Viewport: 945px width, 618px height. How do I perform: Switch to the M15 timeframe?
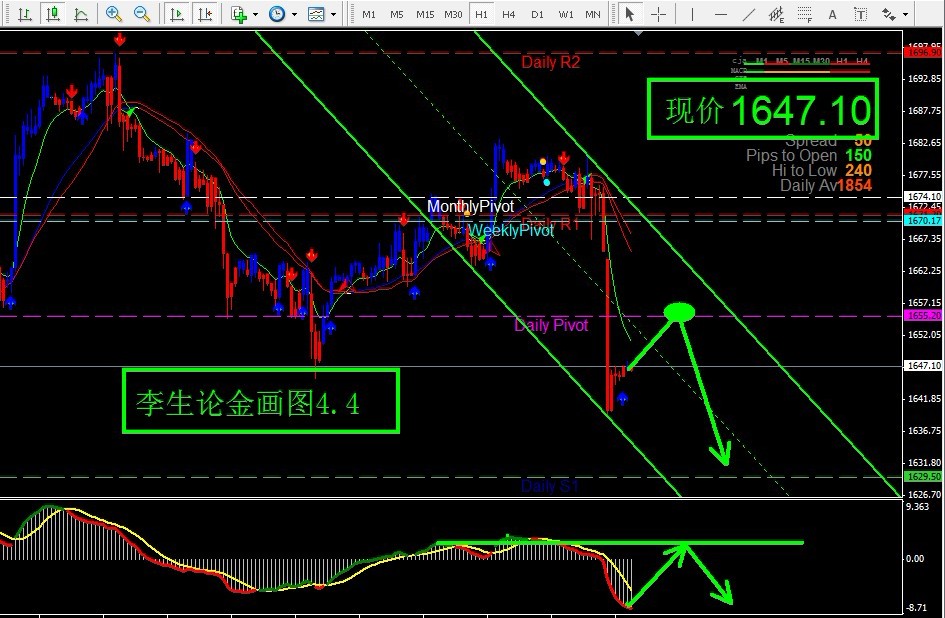425,14
